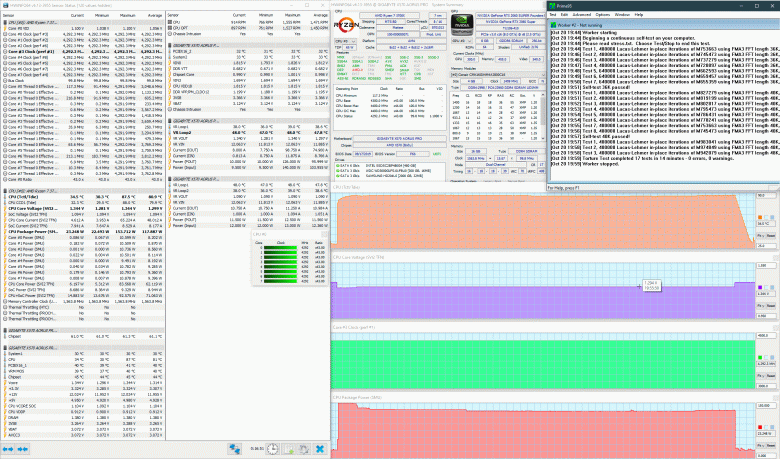Select the CPU Package Power sensor row
The height and width of the screenshot is (459, 780).
(82, 232)
